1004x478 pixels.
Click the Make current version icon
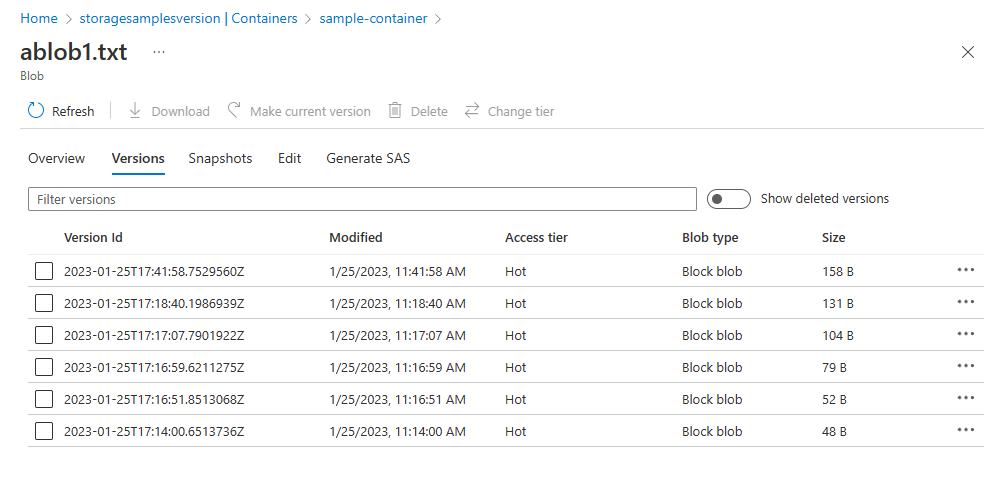pyautogui.click(x=235, y=111)
